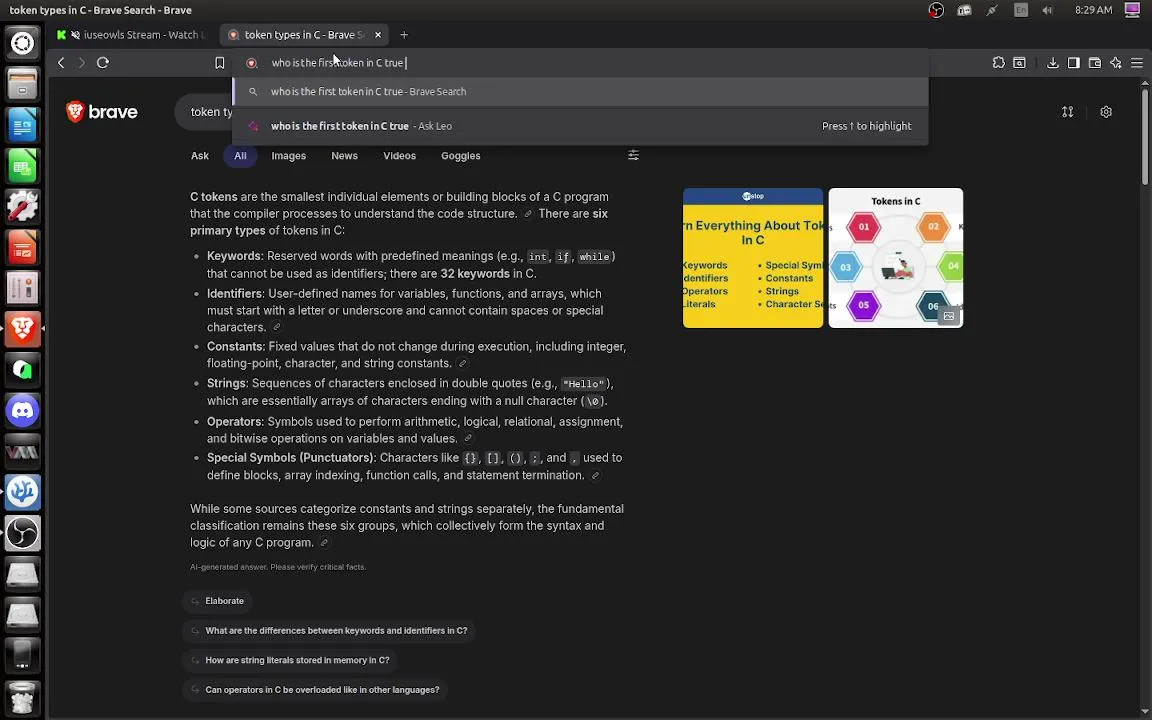Open LibreOffice Impress from the dock
This screenshot has width=1152, height=720.
[22, 247]
